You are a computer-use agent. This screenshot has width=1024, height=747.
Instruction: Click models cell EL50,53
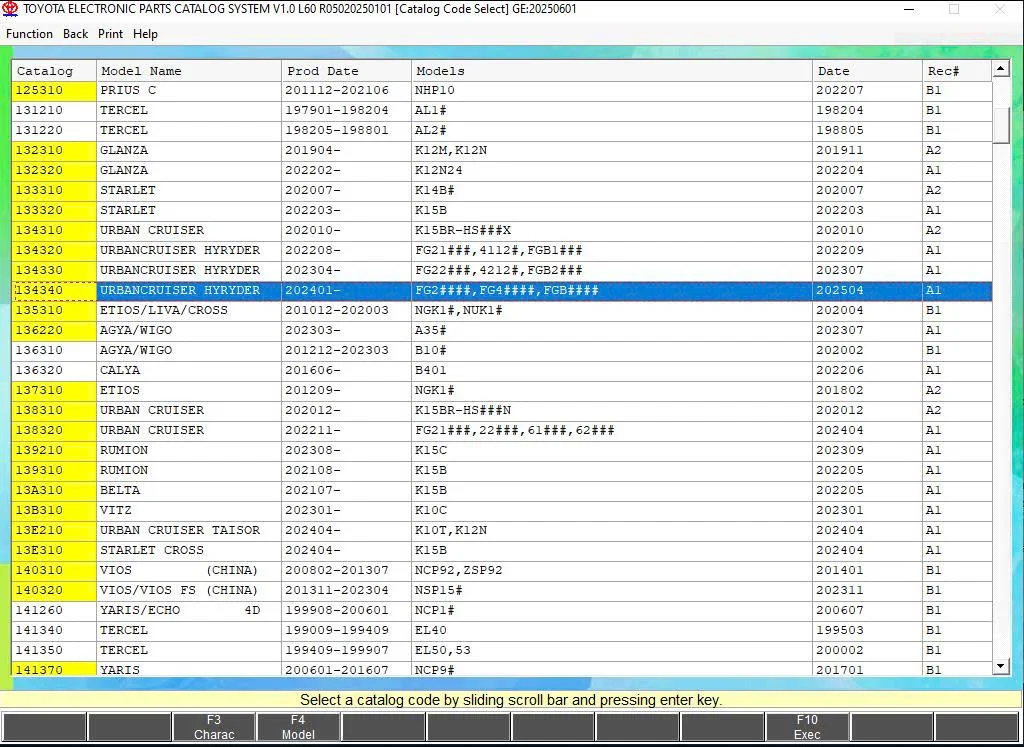[x=612, y=650]
